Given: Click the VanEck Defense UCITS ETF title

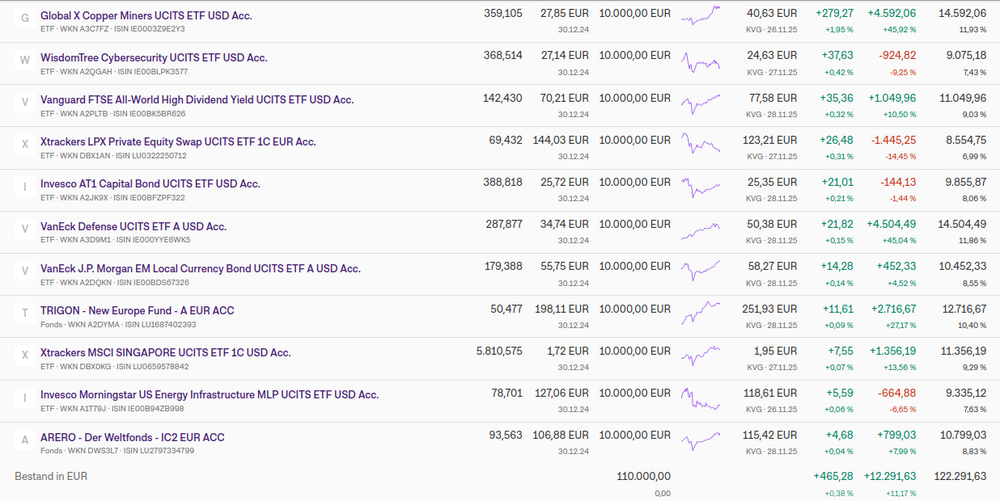Looking at the screenshot, I should [x=133, y=226].
